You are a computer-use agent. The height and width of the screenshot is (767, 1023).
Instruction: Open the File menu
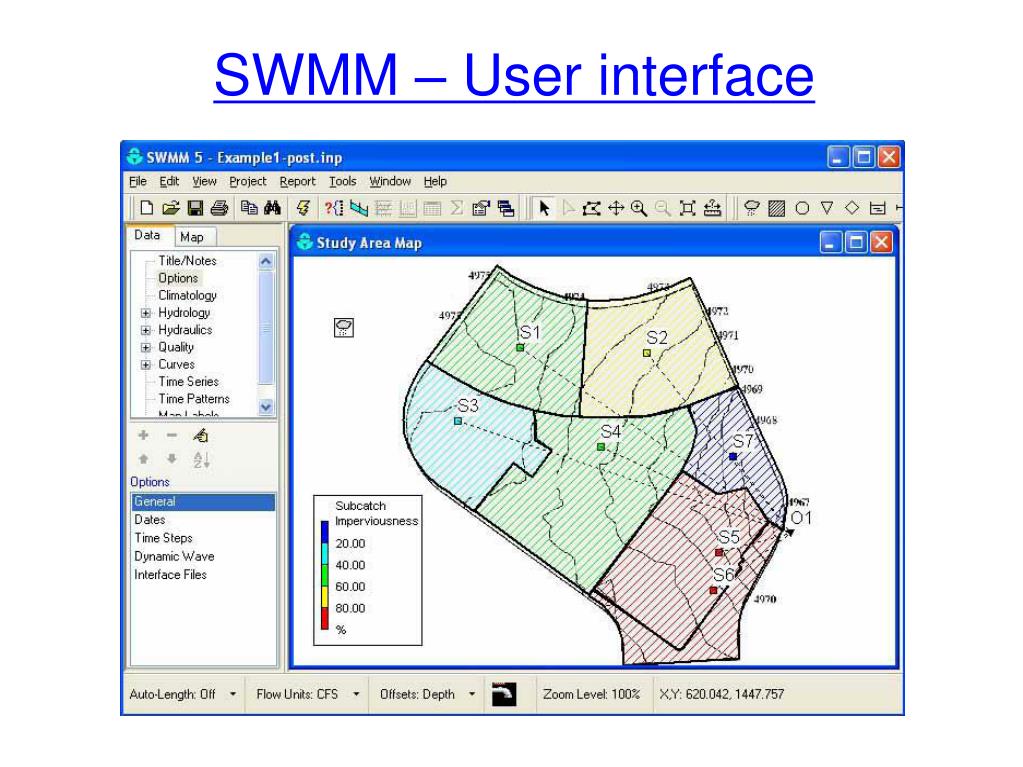(138, 181)
